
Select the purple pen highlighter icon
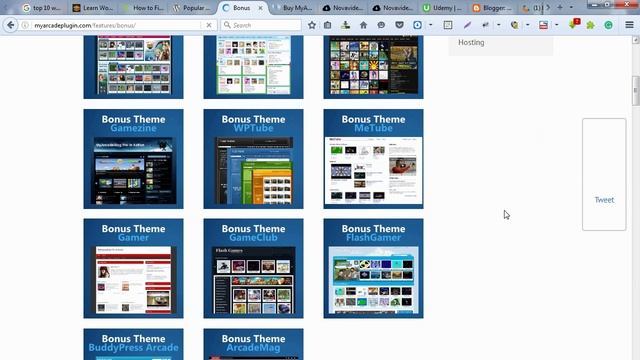467,25
